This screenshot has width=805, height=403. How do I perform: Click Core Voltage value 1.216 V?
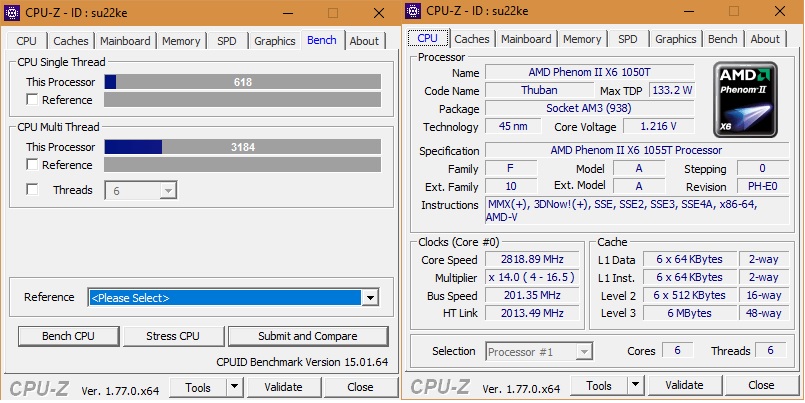[x=659, y=126]
